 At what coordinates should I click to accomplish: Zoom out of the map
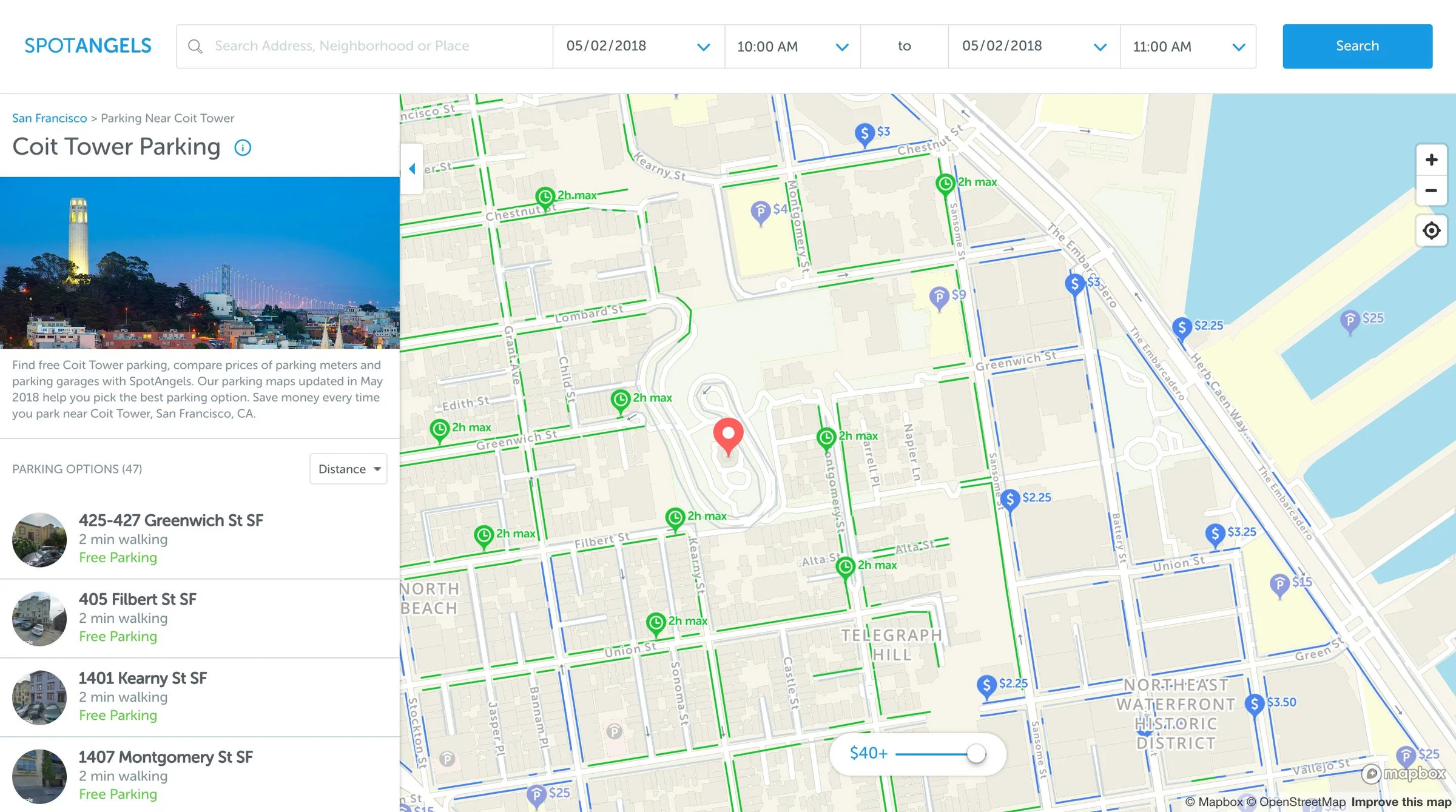[x=1431, y=190]
